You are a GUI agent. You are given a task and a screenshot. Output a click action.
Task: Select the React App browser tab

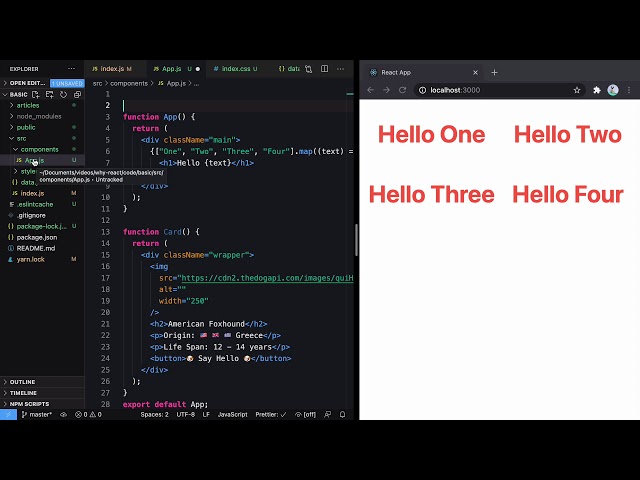422,72
